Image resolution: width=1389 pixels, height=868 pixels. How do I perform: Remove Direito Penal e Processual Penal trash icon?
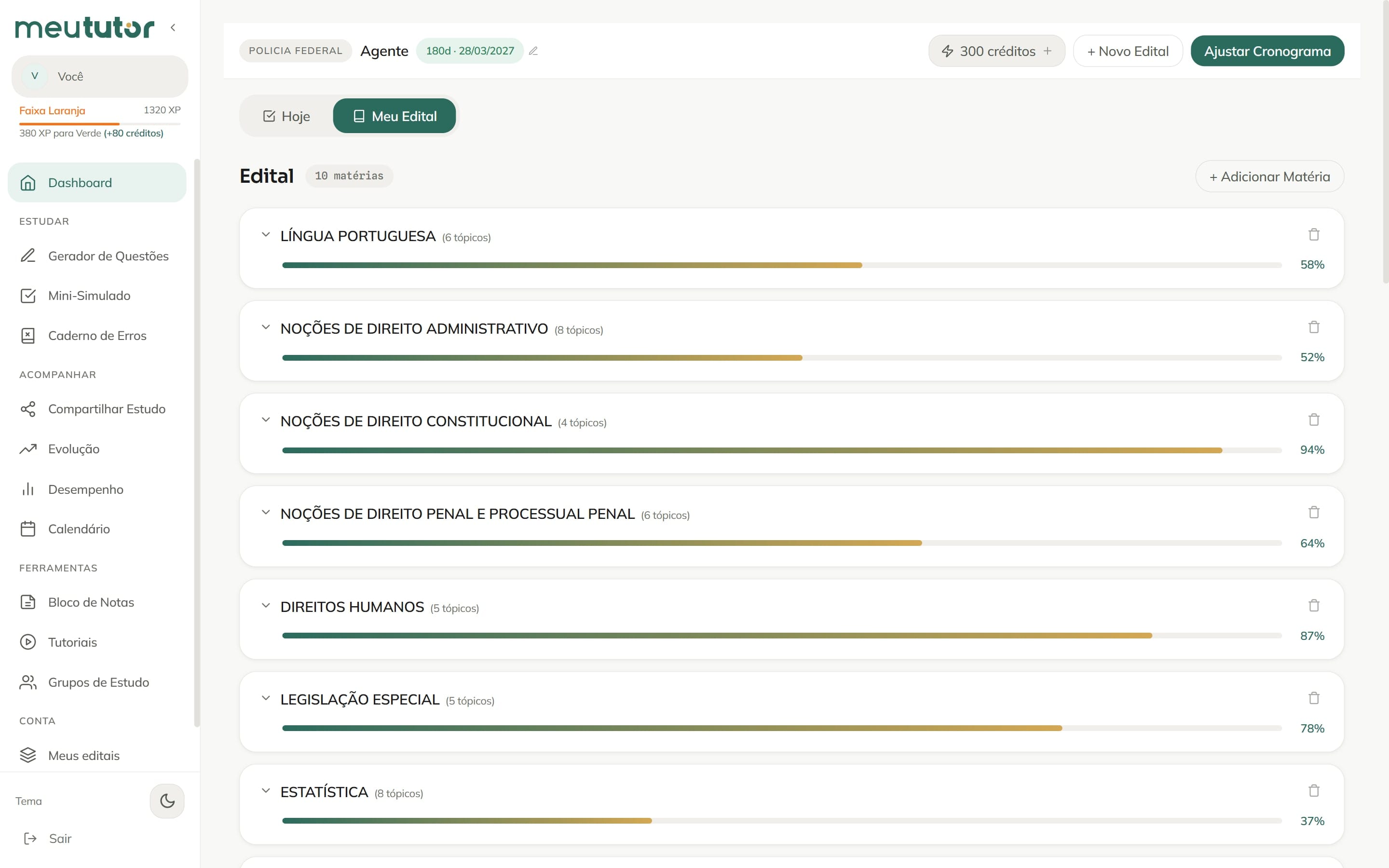[1313, 512]
